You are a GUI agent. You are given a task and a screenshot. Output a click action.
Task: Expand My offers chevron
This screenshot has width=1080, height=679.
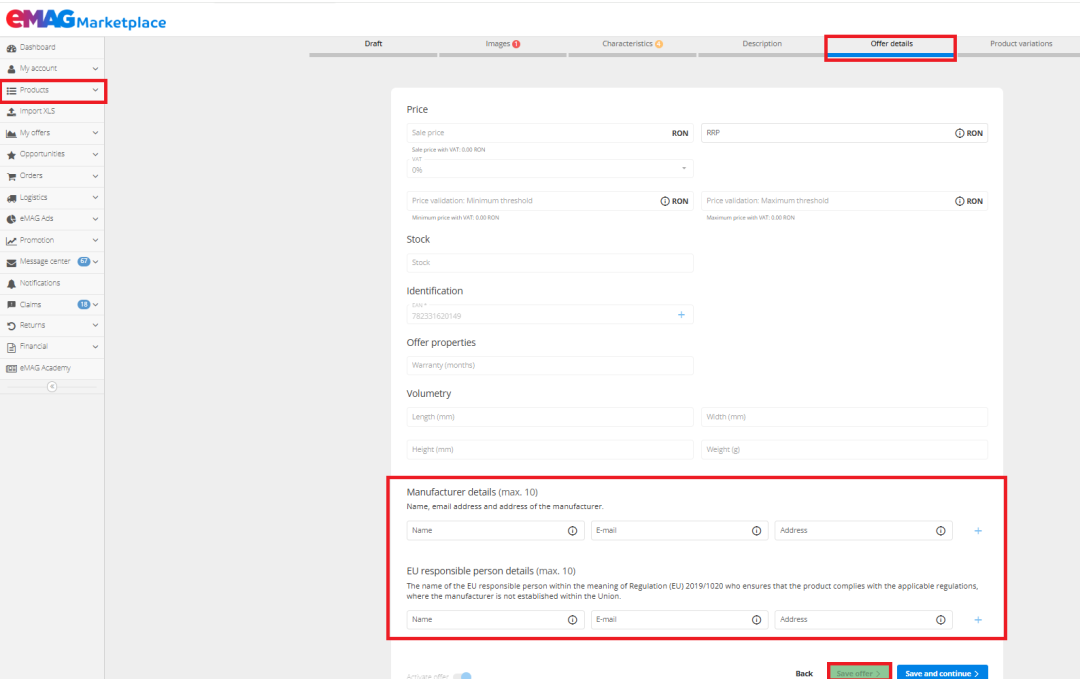(95, 133)
